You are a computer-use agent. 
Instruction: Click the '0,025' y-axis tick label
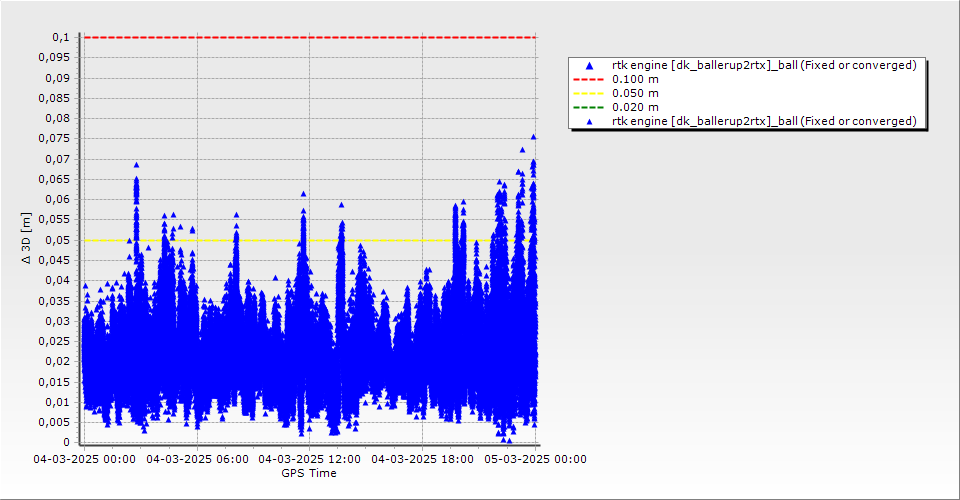[54, 341]
